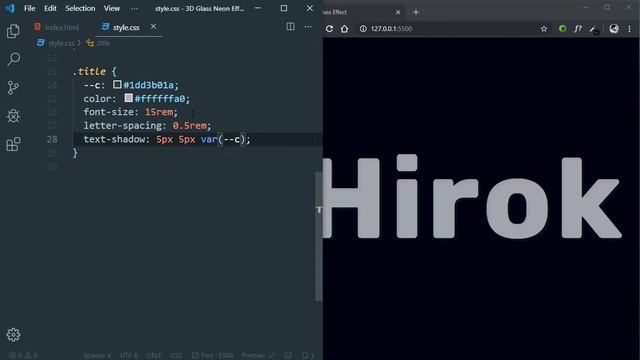640x360 pixels.
Task: Open a new browser tab
Action: click(x=416, y=12)
